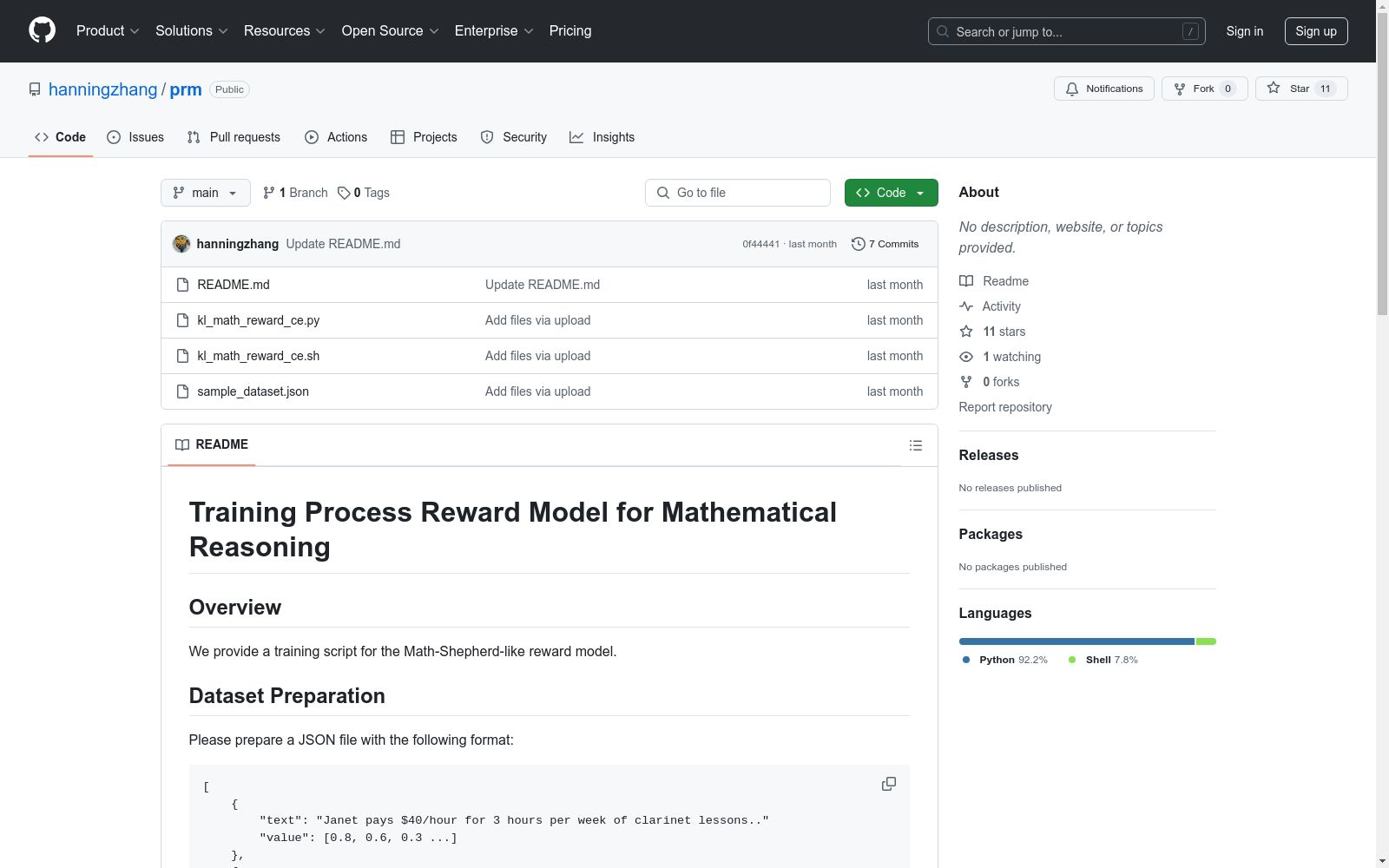Expand the Solutions menu
The image size is (1389, 868).
[192, 31]
